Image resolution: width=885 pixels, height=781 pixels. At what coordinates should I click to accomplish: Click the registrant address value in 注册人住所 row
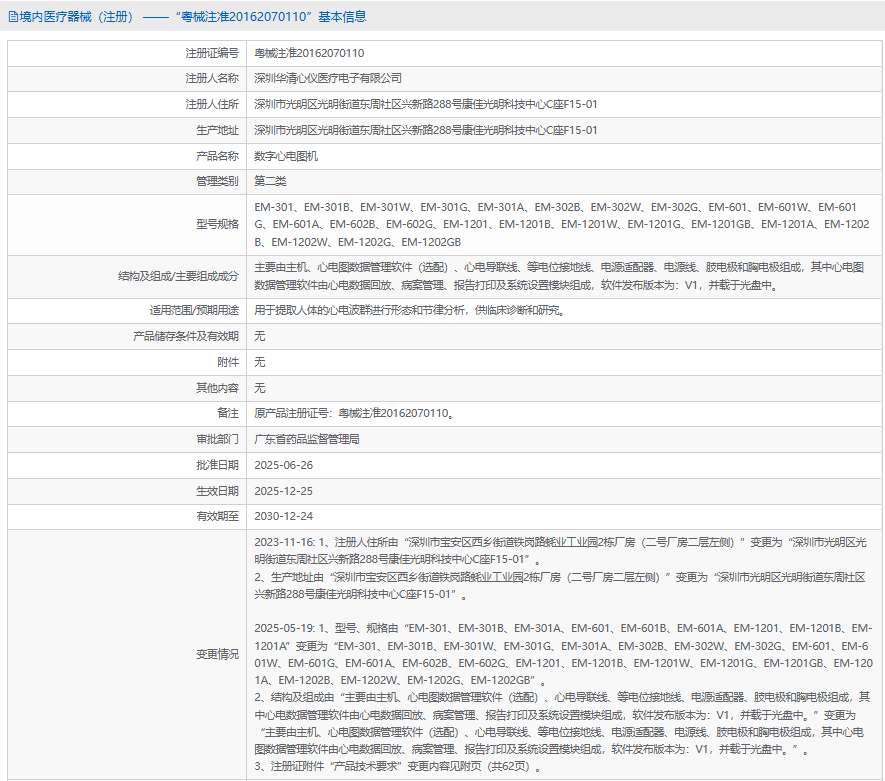pos(426,104)
